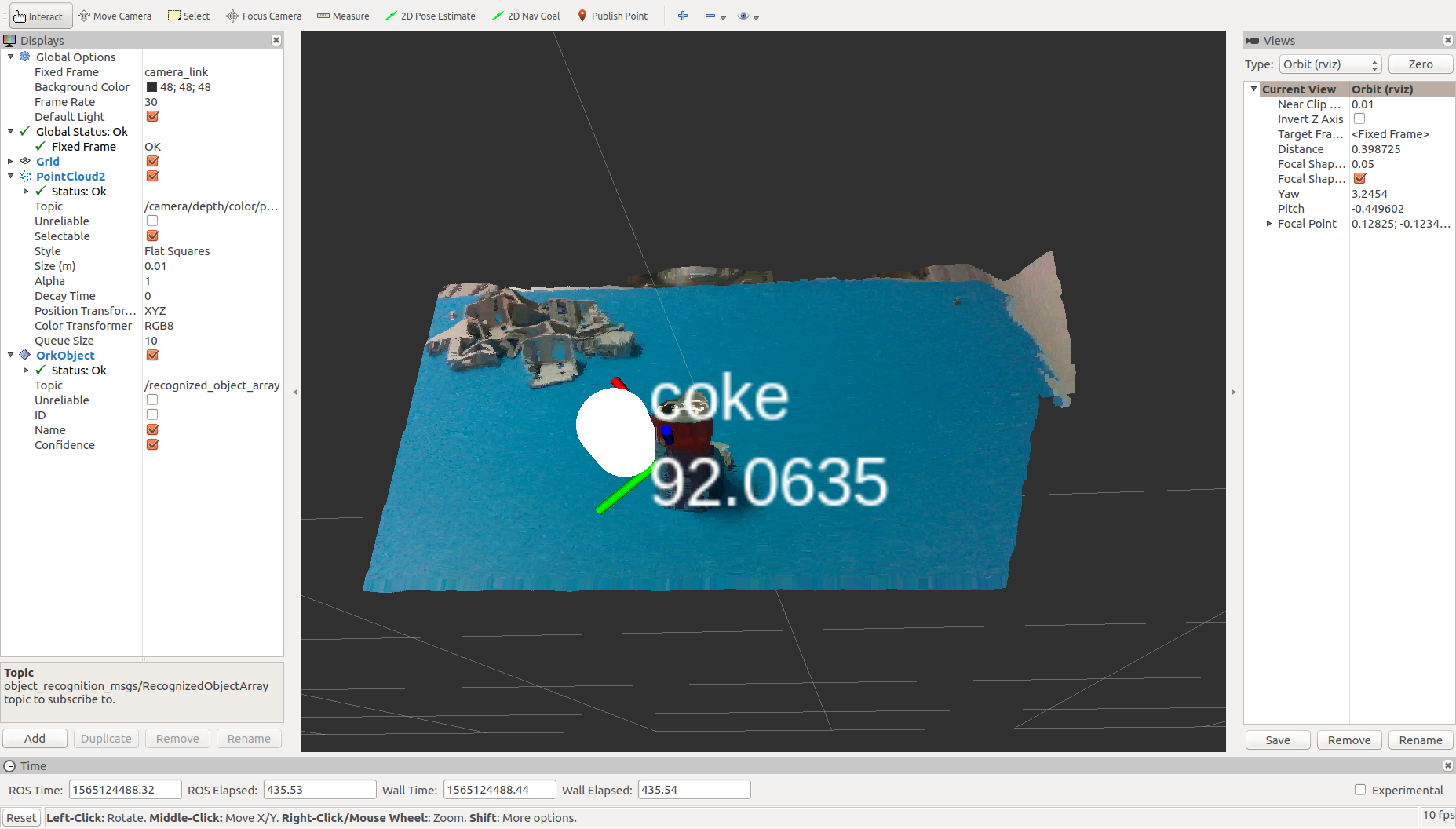The width and height of the screenshot is (1456, 829).
Task: Choose the Publish Point tool
Action: pos(612,16)
